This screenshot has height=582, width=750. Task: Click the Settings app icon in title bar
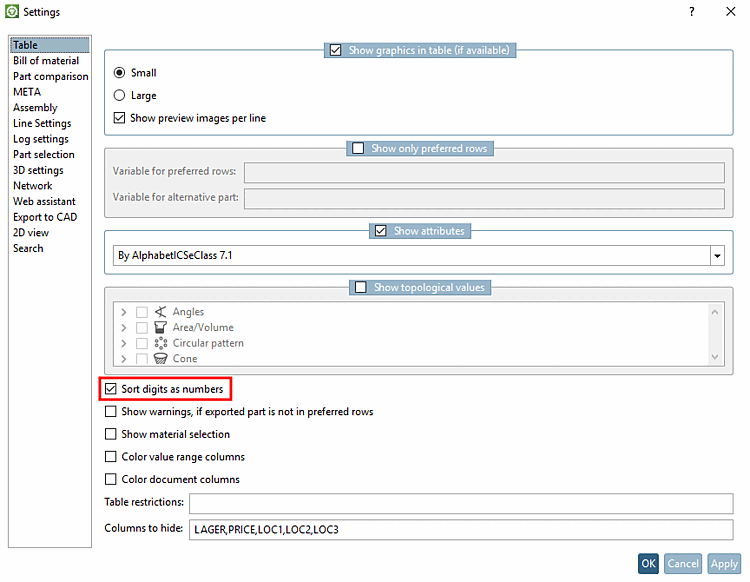tap(12, 12)
